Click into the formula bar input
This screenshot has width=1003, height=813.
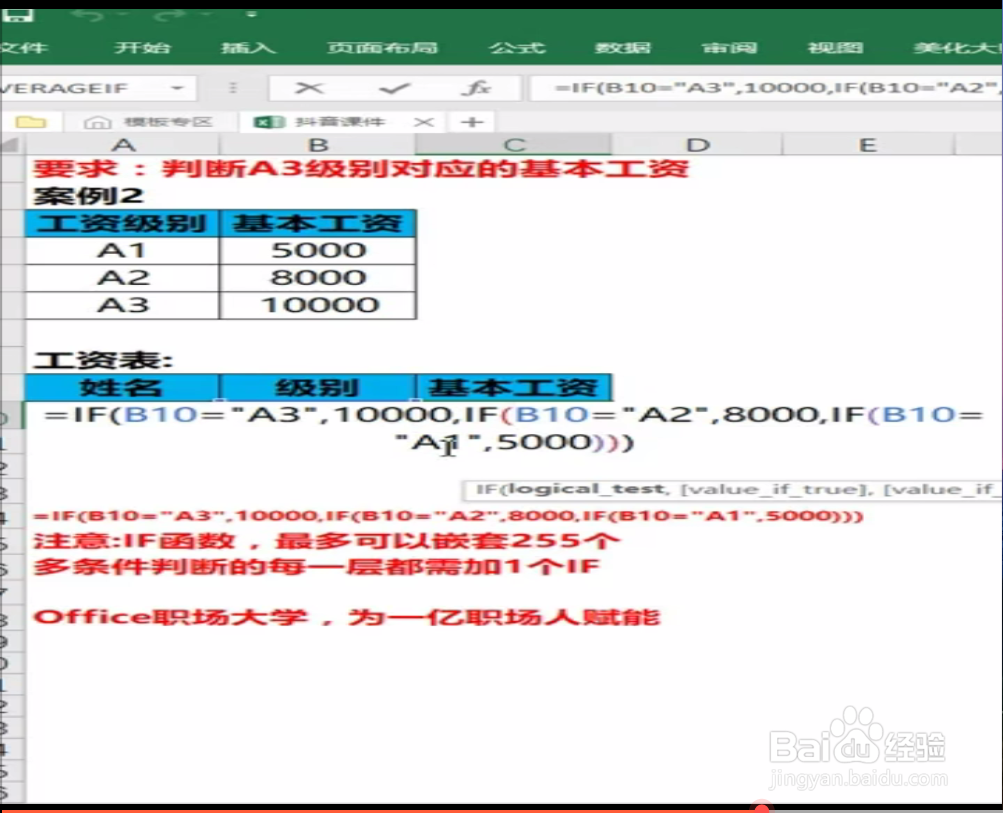pos(766,88)
